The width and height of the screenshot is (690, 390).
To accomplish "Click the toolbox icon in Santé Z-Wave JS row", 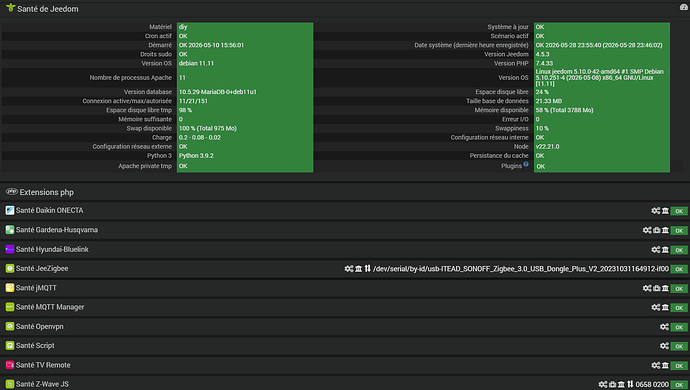I will tap(613, 384).
